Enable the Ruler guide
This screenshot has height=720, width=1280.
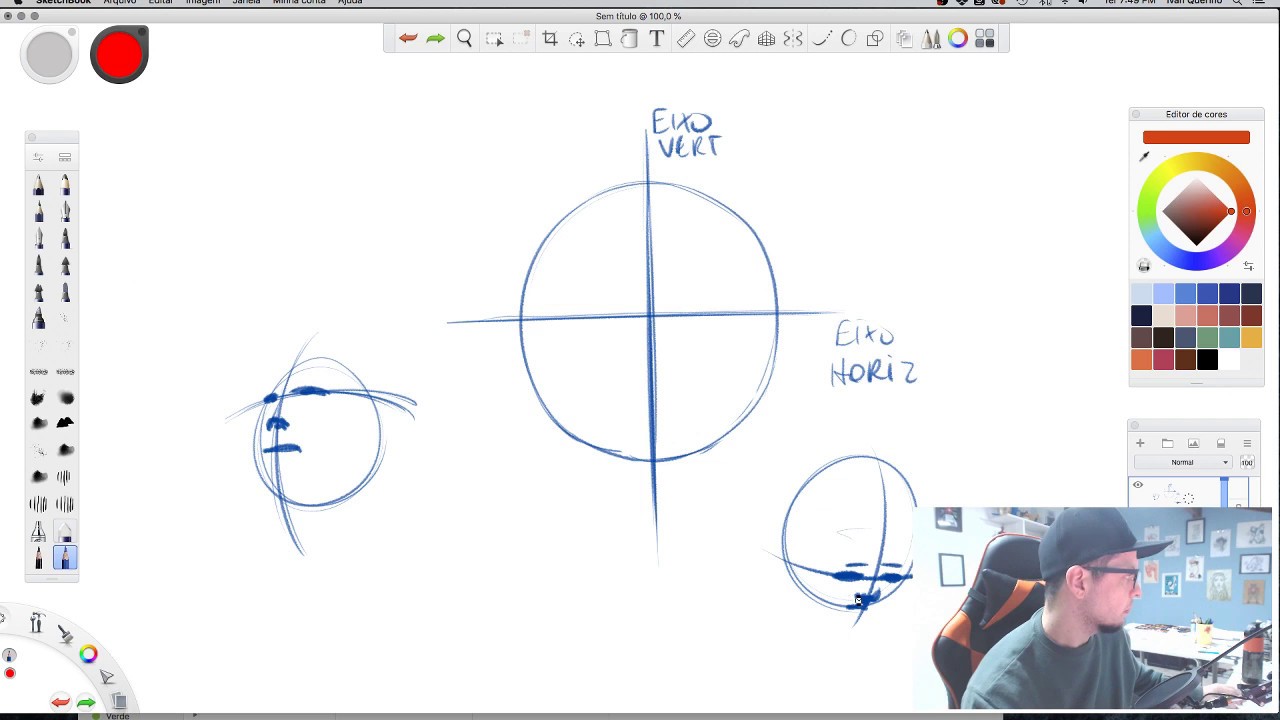pyautogui.click(x=685, y=39)
